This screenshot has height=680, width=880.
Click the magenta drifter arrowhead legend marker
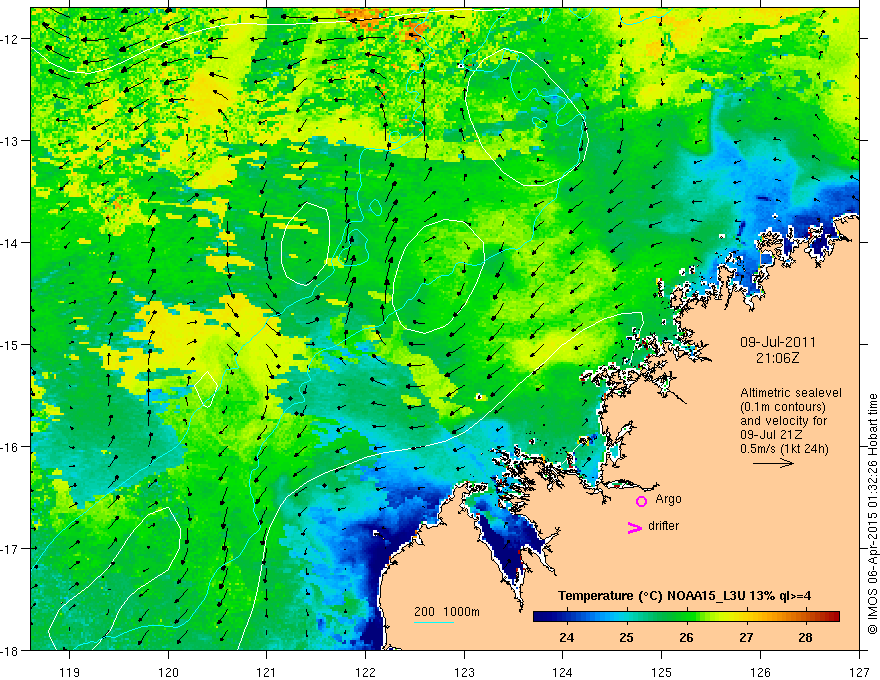click(635, 527)
